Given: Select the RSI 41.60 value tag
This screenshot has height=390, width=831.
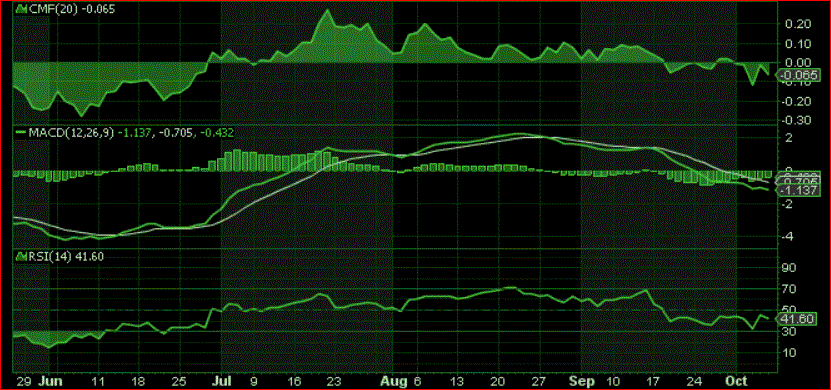Looking at the screenshot, I should coord(798,319).
